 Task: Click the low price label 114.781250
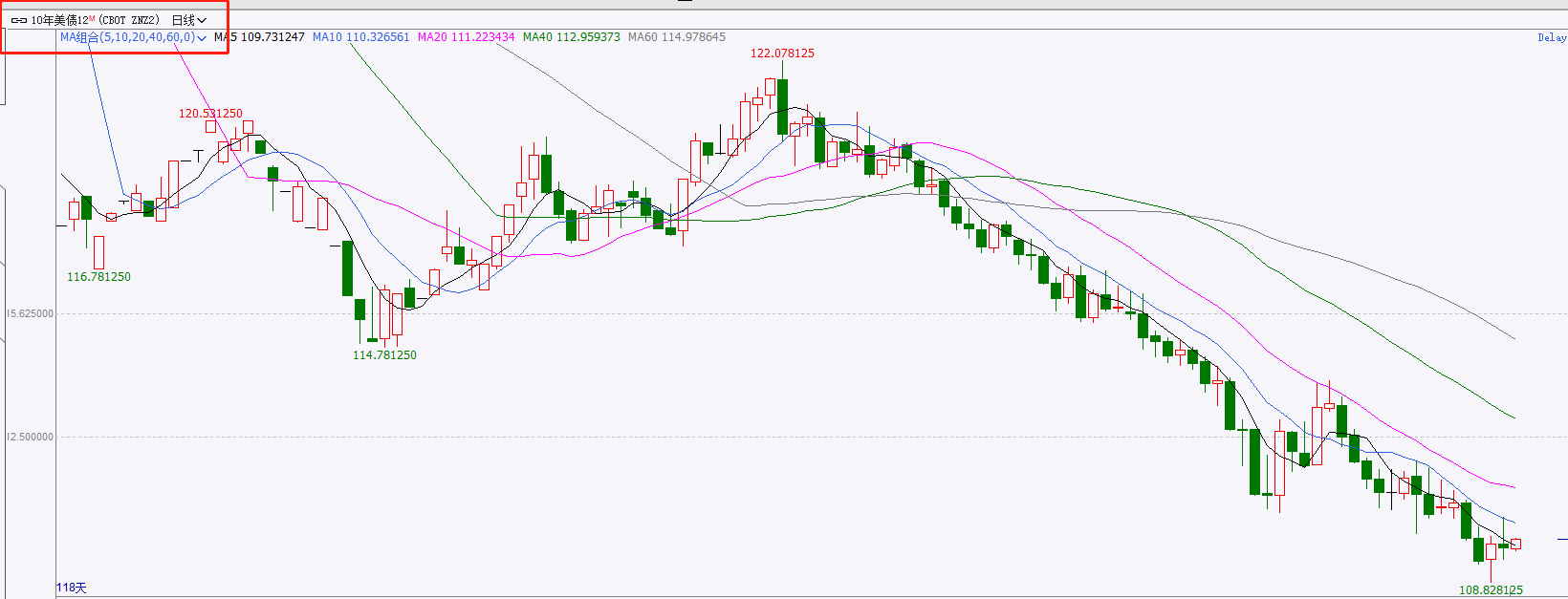384,355
